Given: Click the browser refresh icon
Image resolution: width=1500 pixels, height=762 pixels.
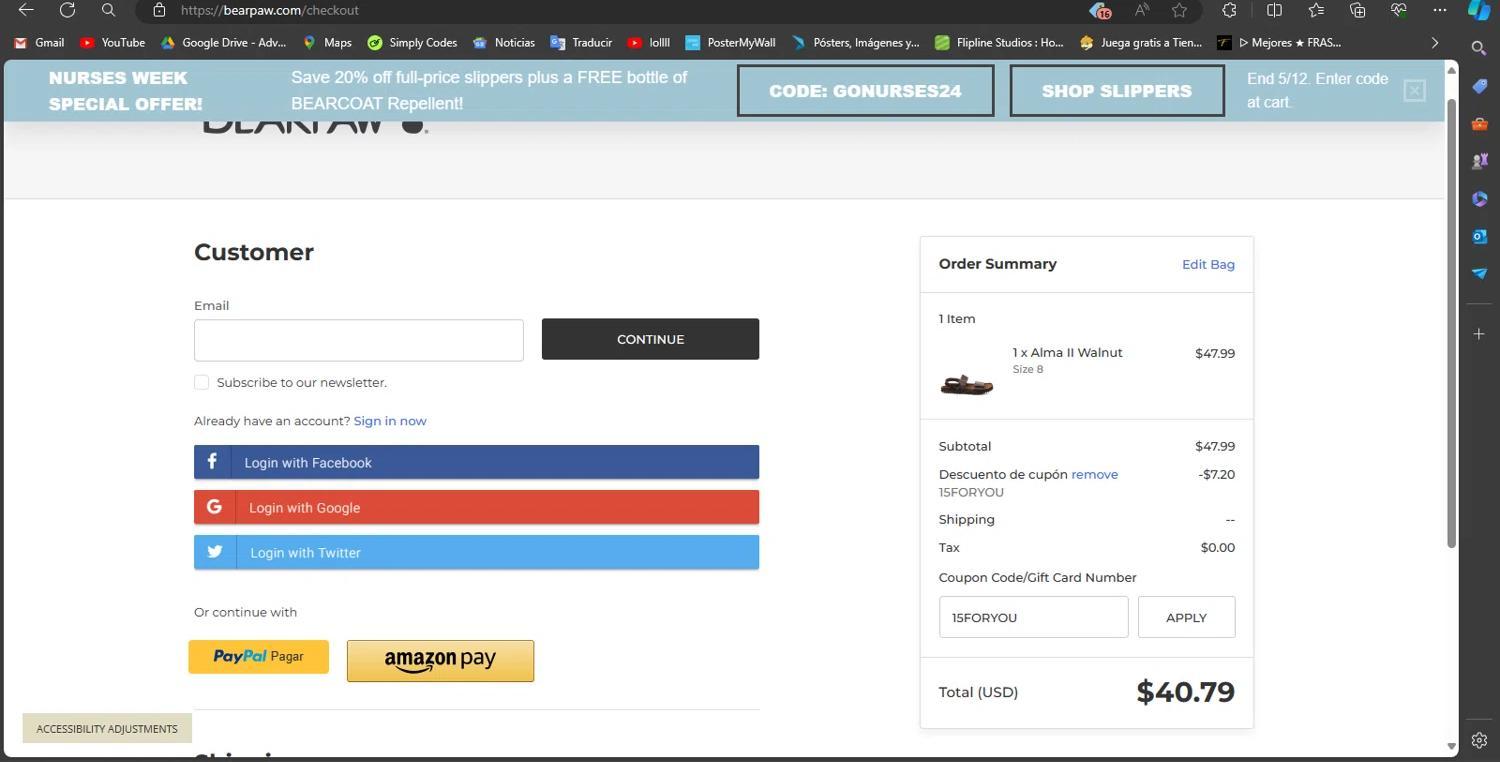Looking at the screenshot, I should click(x=67, y=10).
